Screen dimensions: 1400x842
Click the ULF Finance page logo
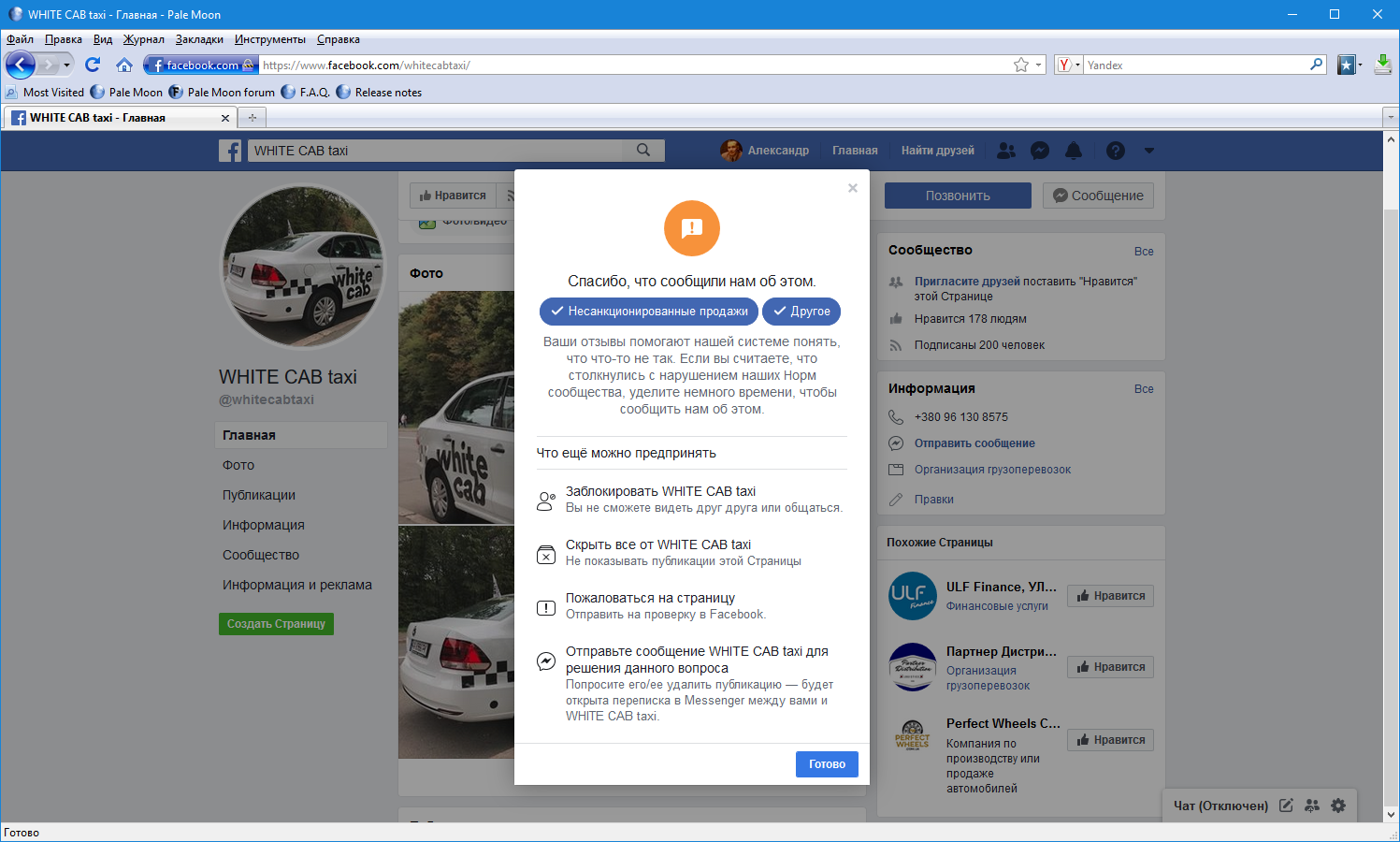click(913, 596)
